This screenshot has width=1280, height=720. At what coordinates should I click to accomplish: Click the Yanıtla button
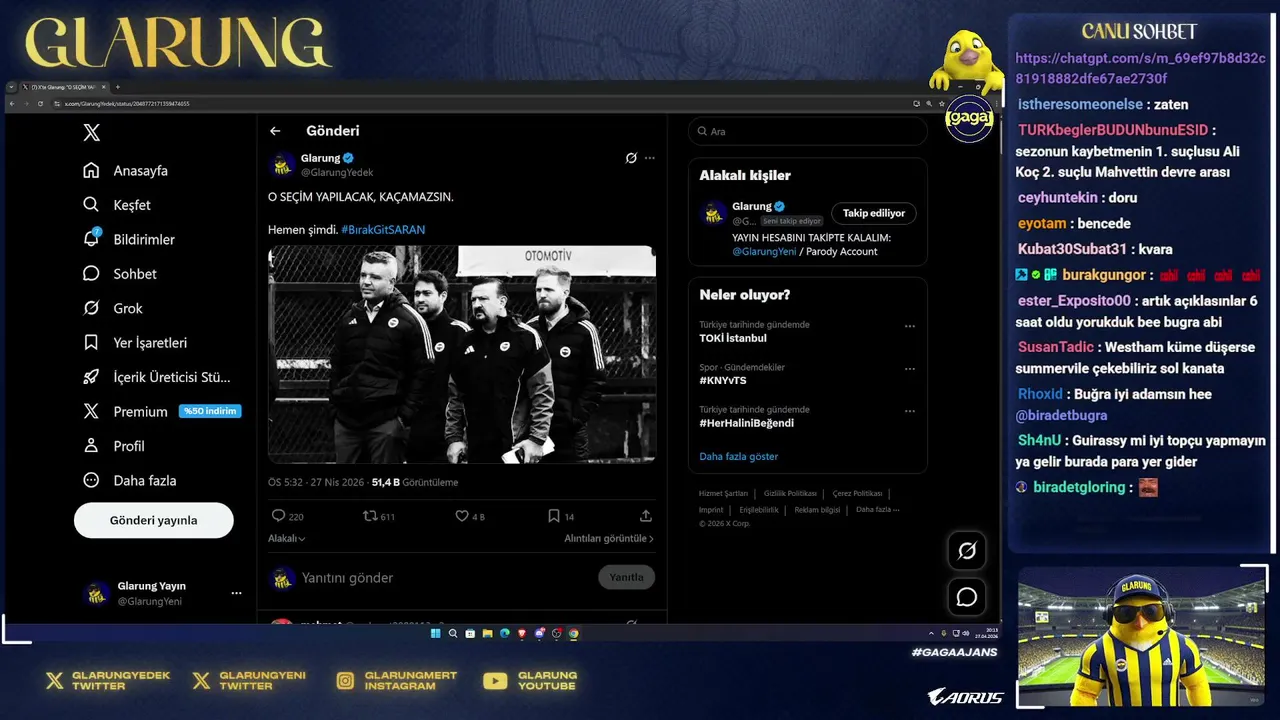627,577
